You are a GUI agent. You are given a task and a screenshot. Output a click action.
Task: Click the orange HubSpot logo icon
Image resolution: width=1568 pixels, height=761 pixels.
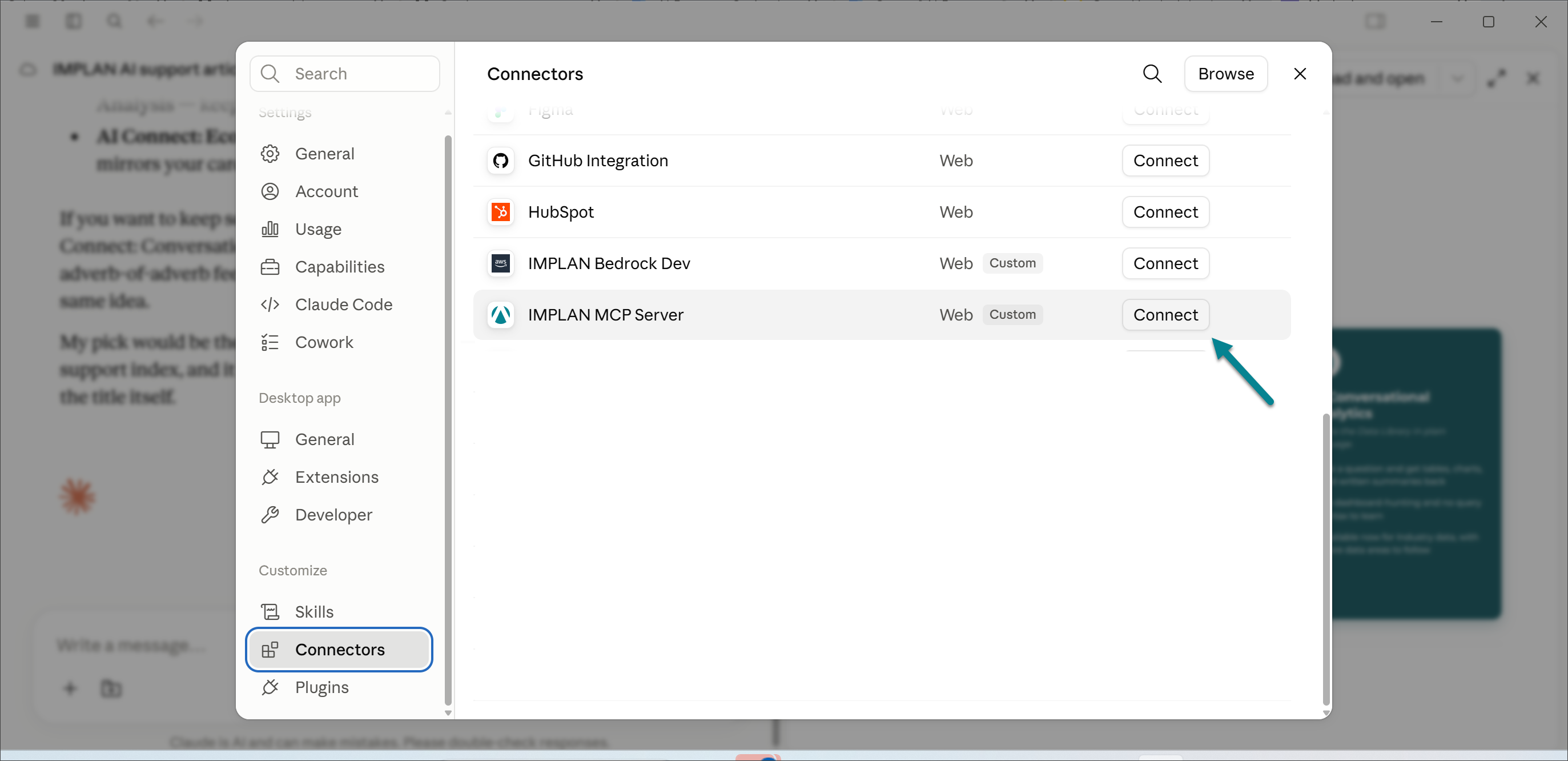pos(500,212)
